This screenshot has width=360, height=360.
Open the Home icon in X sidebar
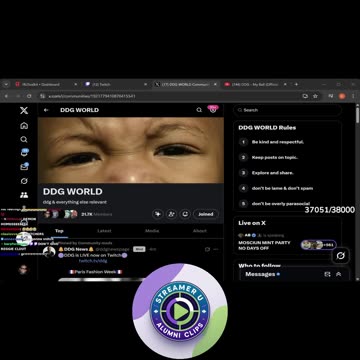click(x=24, y=126)
